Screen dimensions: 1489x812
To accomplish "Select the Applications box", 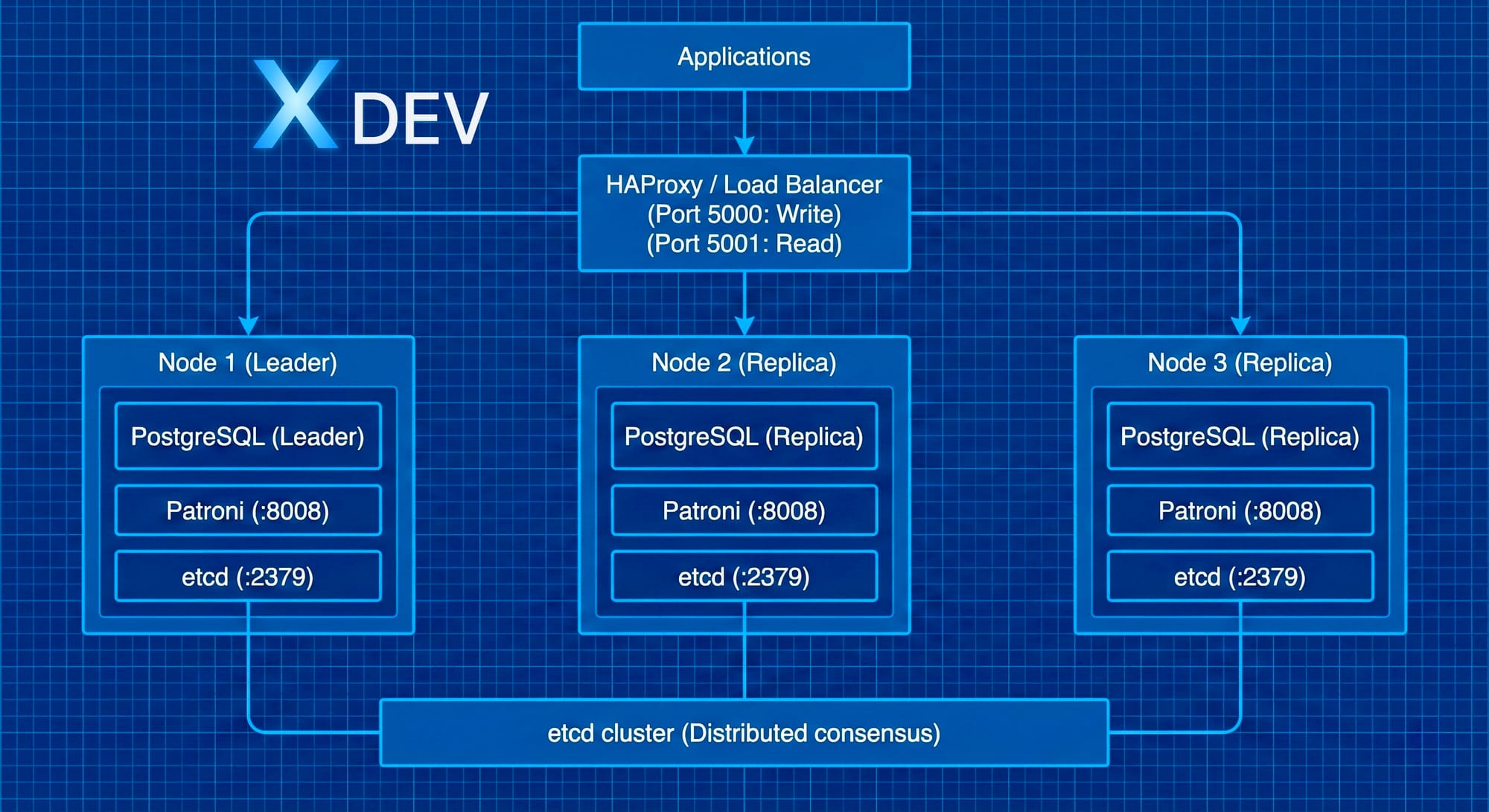I will click(744, 57).
